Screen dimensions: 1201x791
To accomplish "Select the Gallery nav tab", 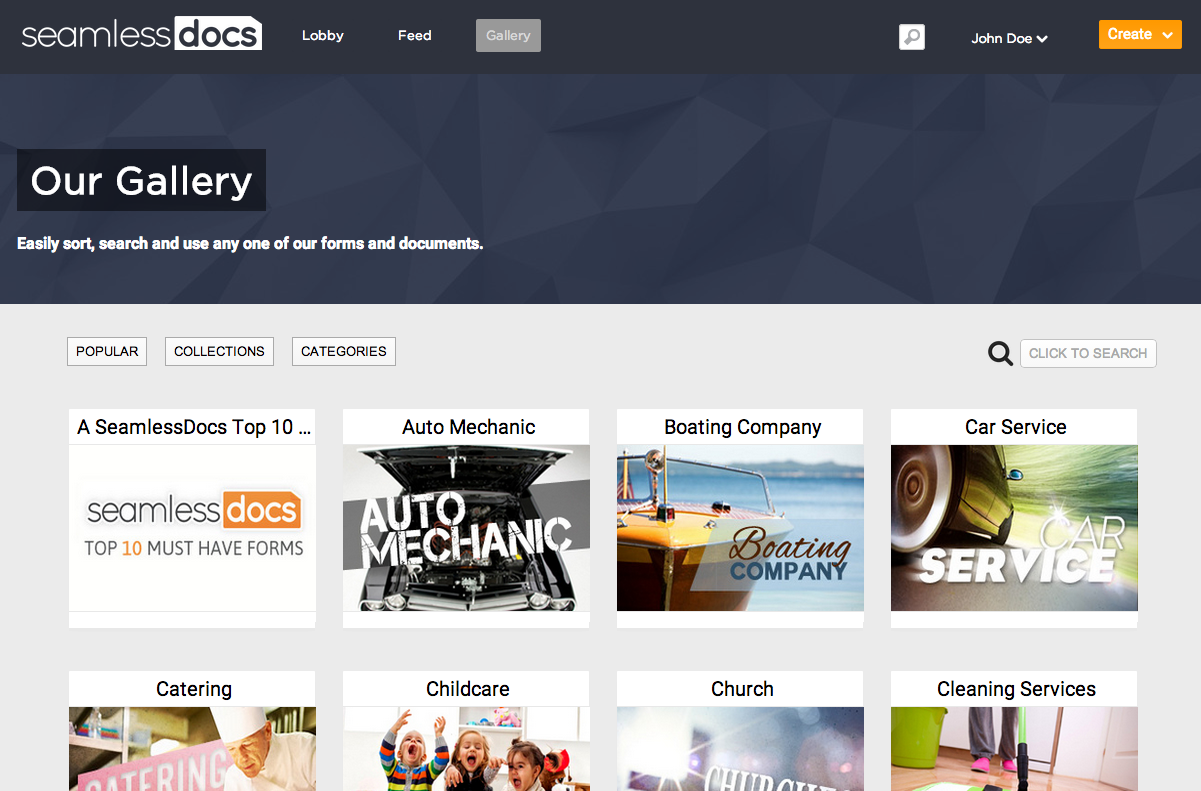I will point(508,35).
